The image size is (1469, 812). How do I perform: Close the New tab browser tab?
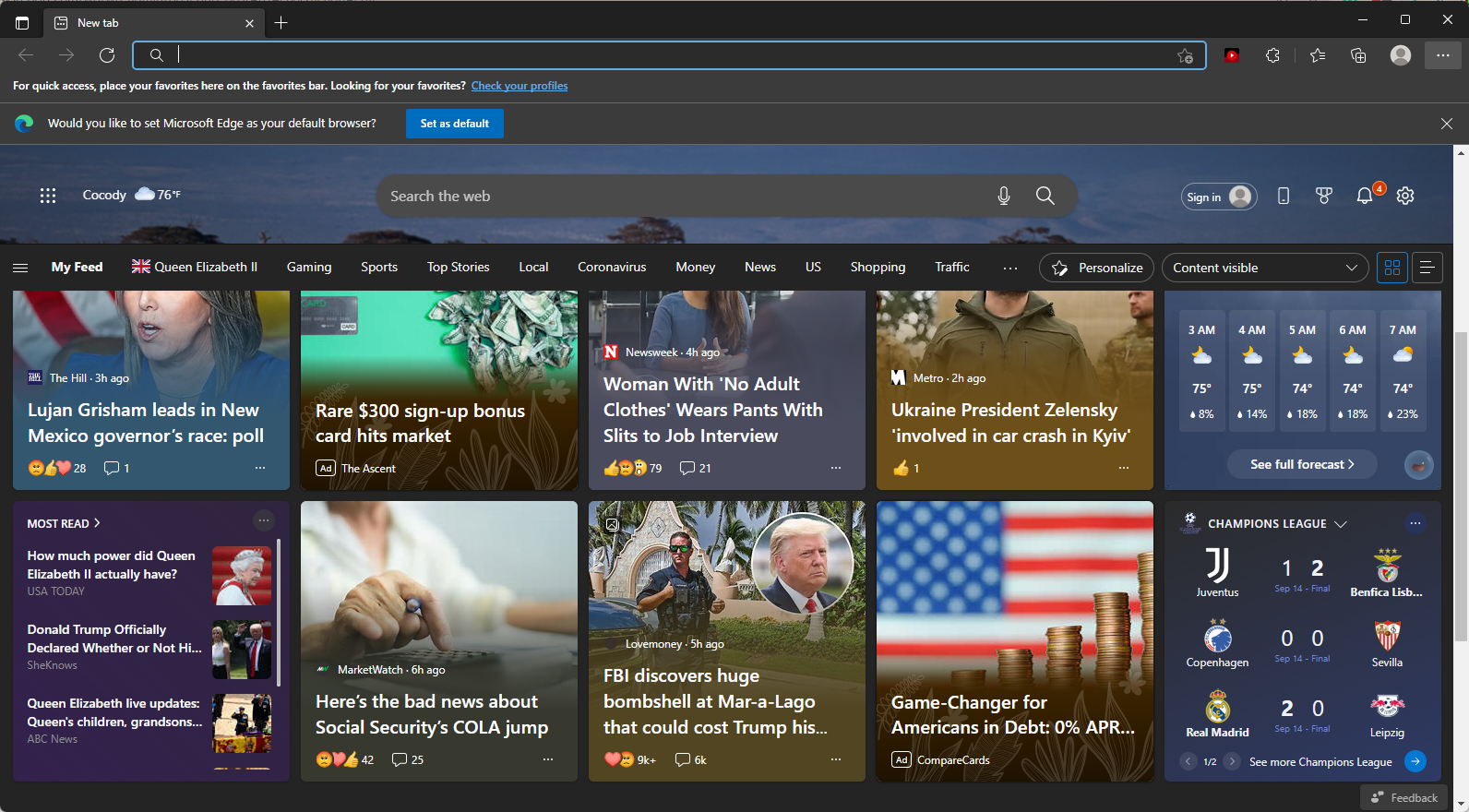coord(249,23)
